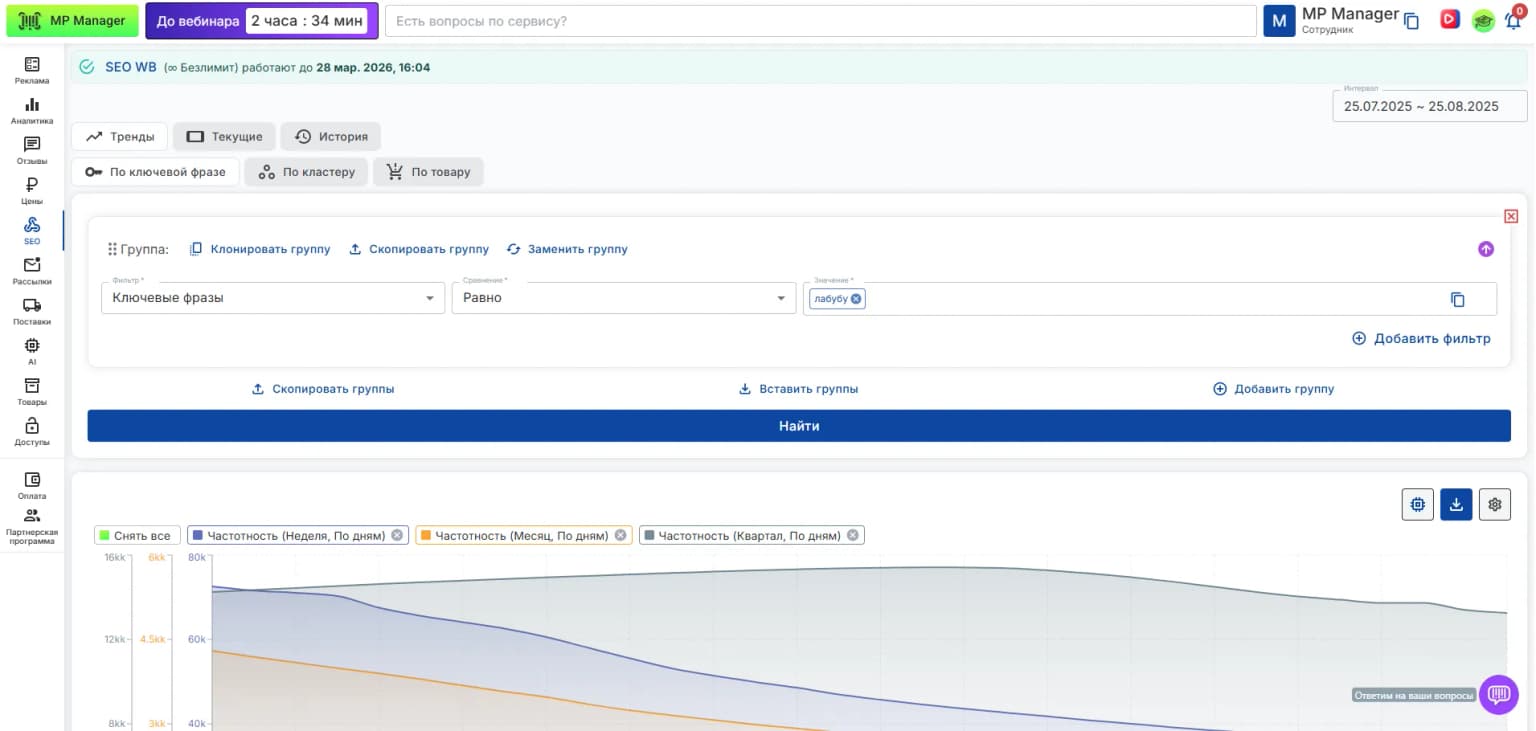
Task: Open the Отзывы sidebar section
Action: click(x=32, y=150)
